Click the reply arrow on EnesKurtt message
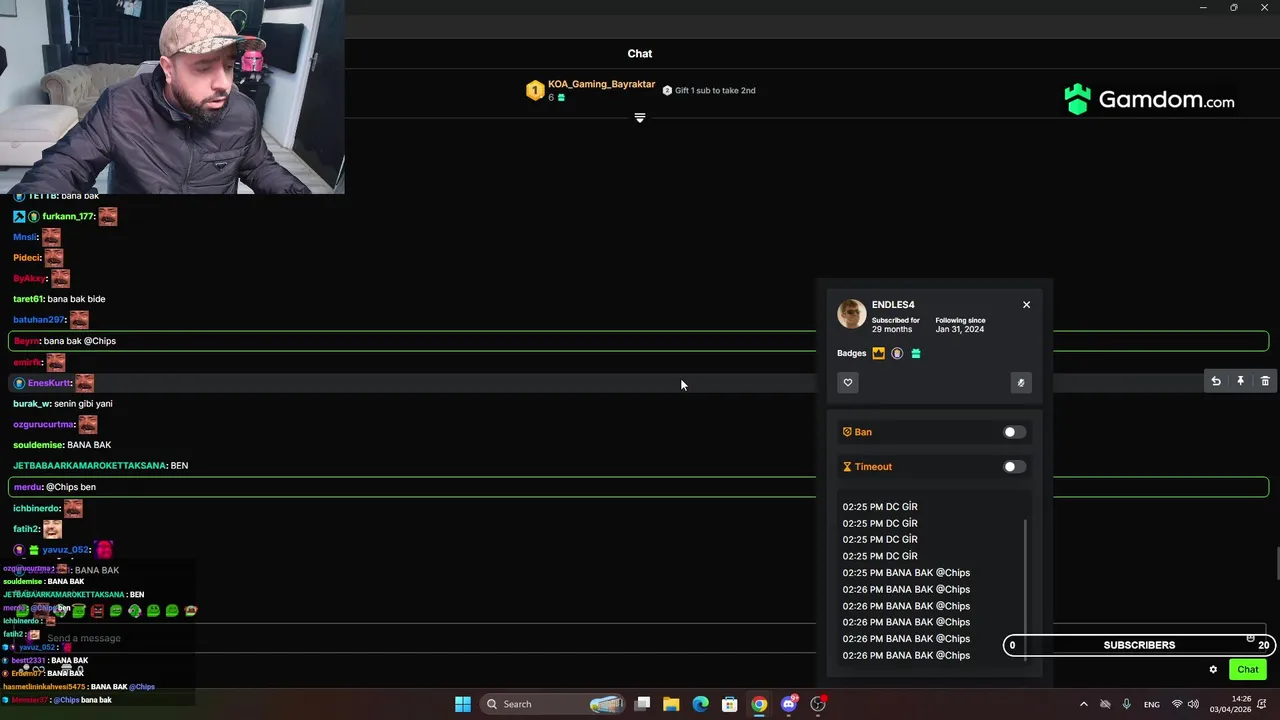This screenshot has height=720, width=1280. [x=1216, y=381]
